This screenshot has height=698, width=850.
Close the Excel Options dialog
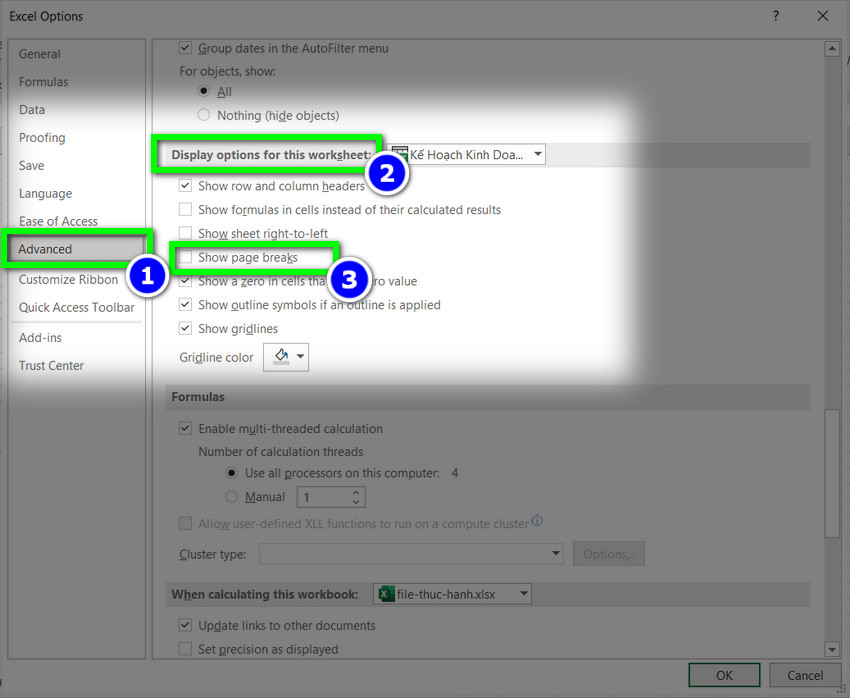822,16
